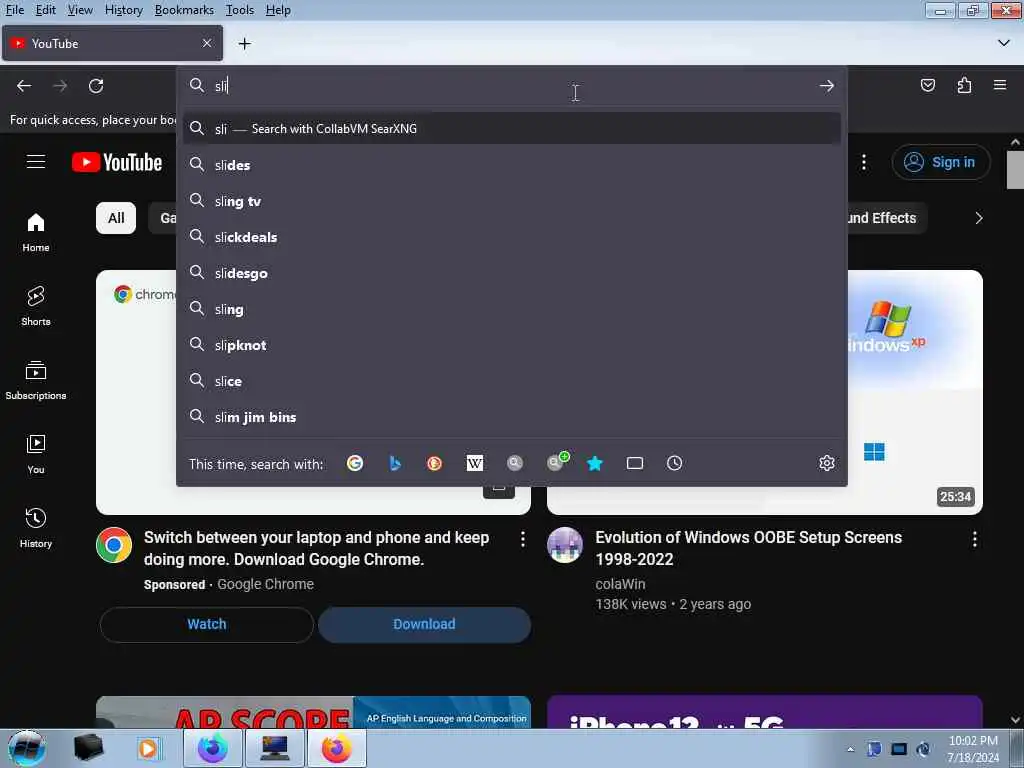Go to YouTube Home in sidebar
This screenshot has height=768, width=1024.
tap(36, 232)
